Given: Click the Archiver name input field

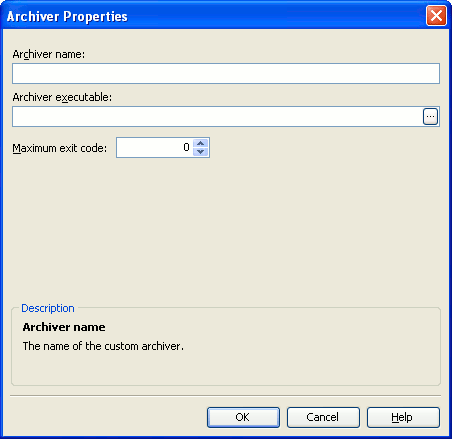Looking at the screenshot, I should coord(226,73).
